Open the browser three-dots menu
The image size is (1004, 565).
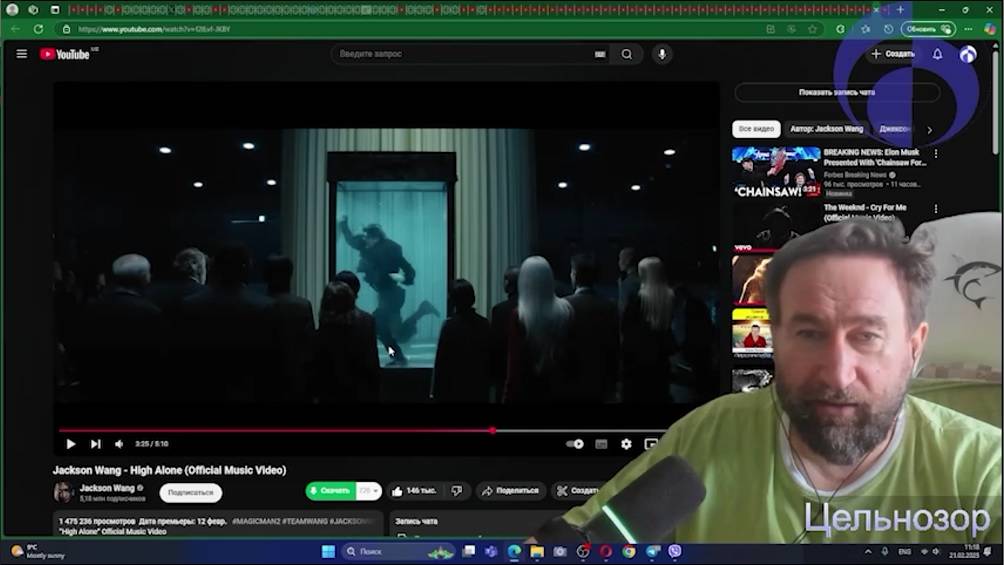[x=968, y=29]
